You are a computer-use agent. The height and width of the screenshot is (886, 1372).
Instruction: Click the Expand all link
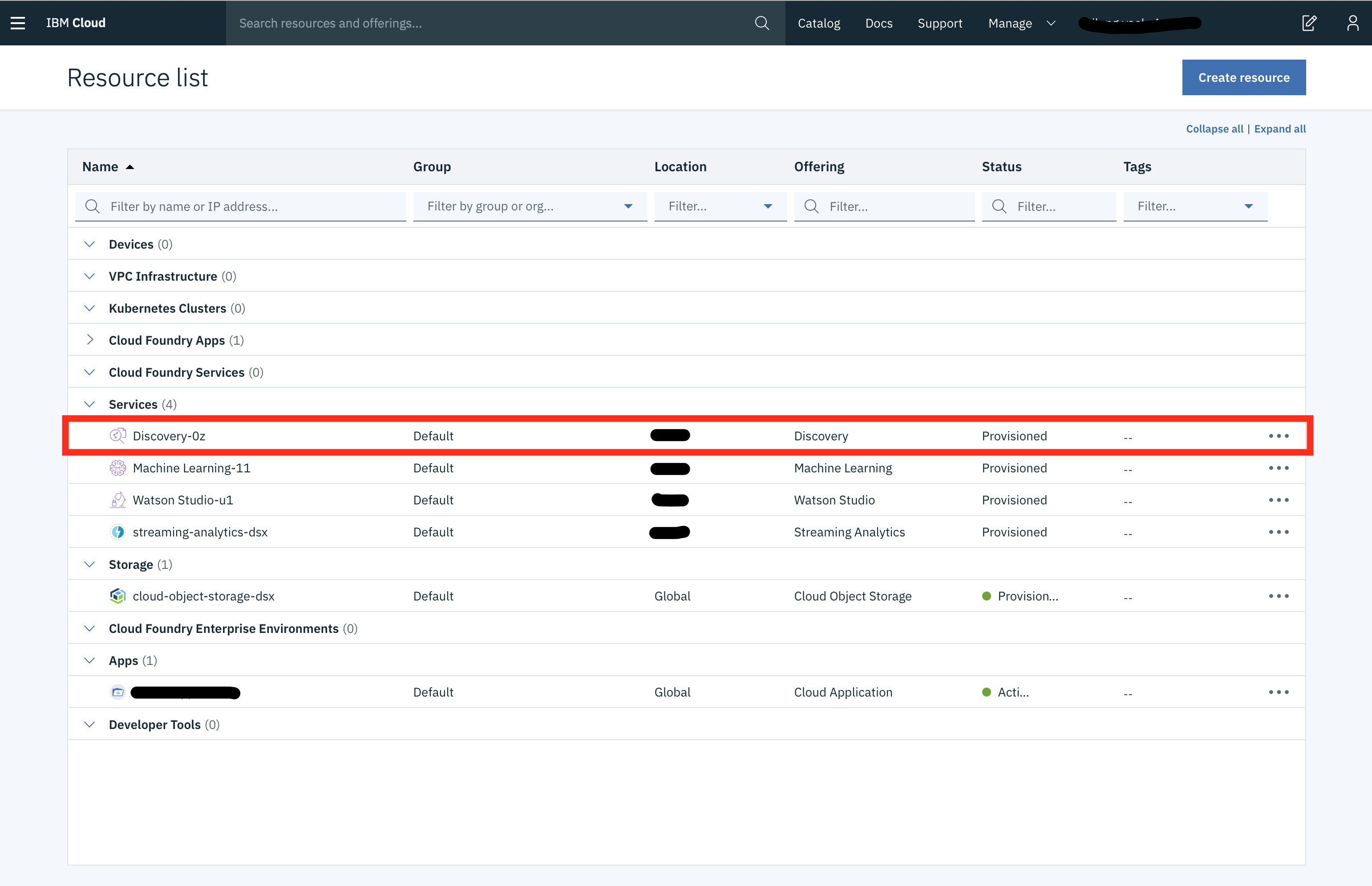[1280, 128]
